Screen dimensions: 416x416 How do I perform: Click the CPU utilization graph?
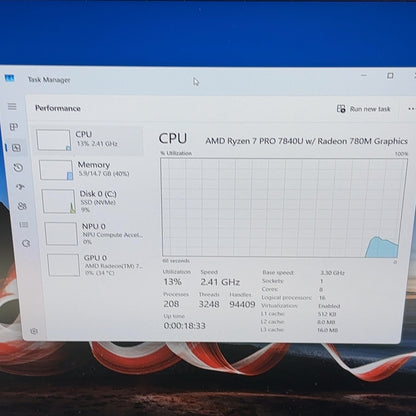click(284, 207)
